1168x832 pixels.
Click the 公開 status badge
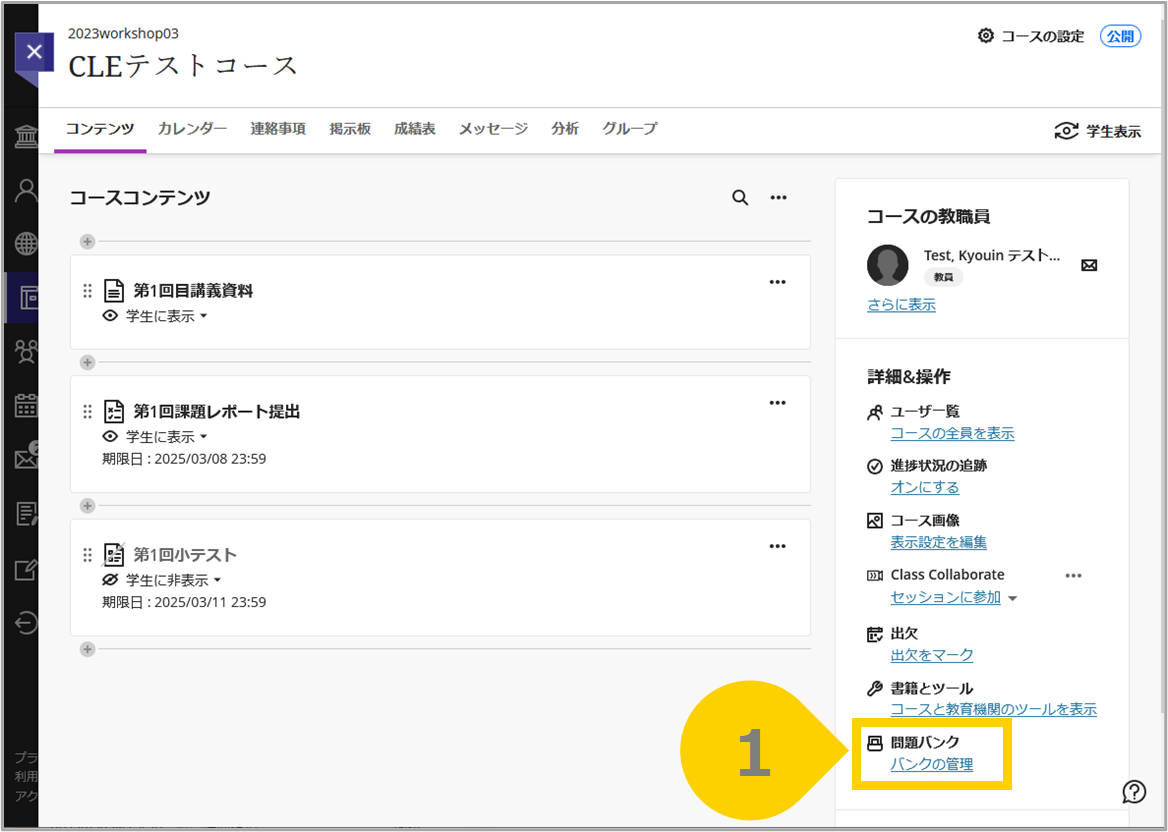[1120, 36]
